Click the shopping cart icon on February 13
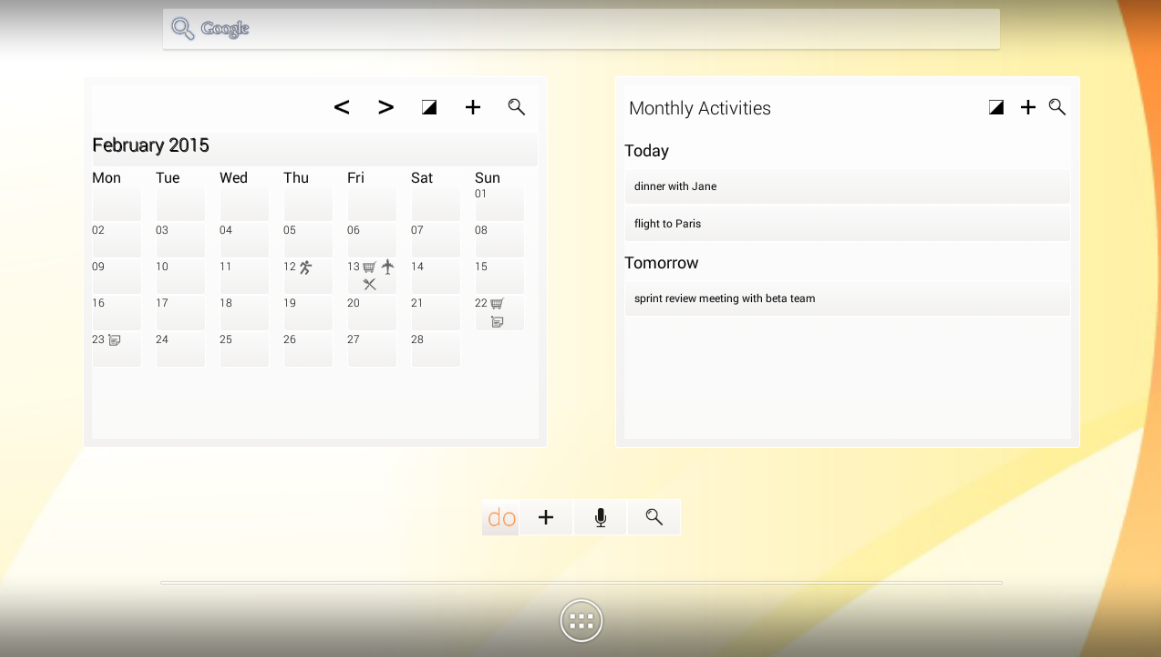The height and width of the screenshot is (657, 1161). click(x=368, y=267)
